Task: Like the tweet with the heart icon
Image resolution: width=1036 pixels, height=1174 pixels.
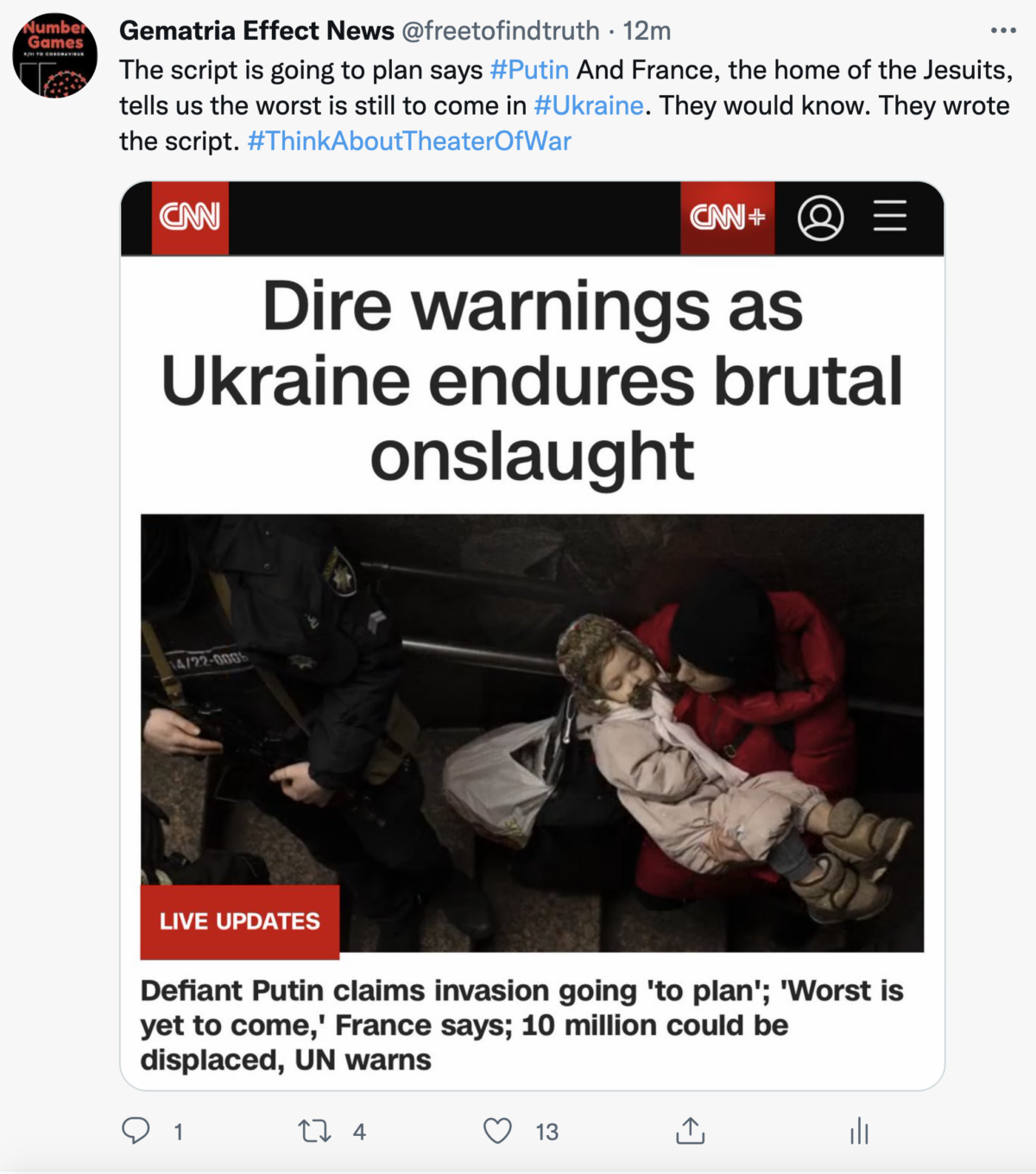Action: tap(497, 1131)
